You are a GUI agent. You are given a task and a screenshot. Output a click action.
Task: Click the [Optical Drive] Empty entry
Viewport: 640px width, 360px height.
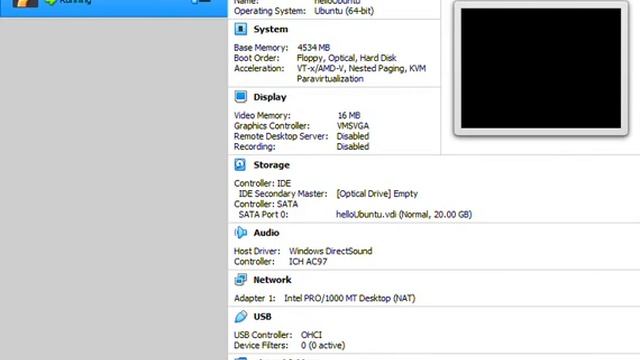click(x=377, y=194)
